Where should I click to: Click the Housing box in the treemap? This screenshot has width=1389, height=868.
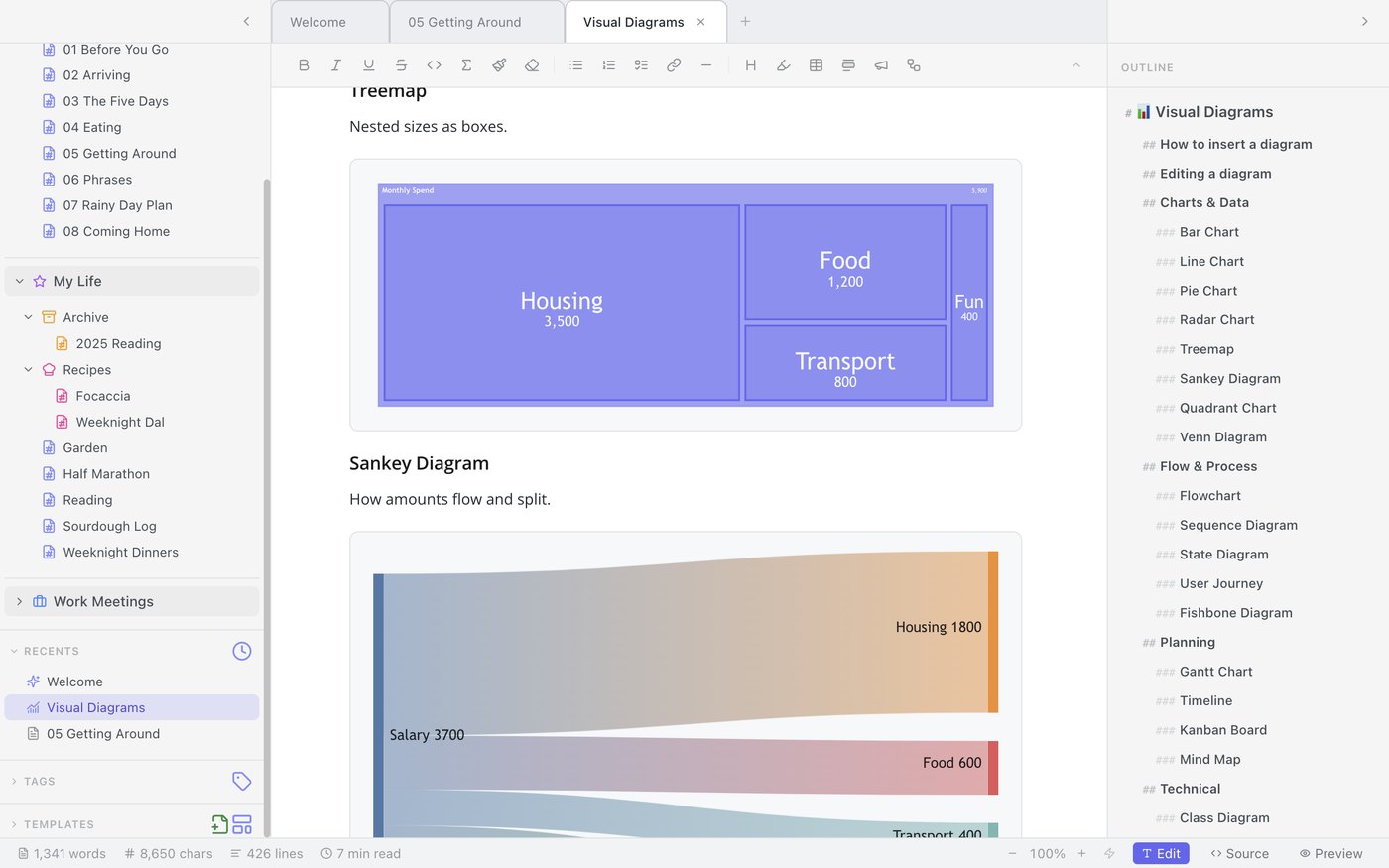tap(562, 303)
